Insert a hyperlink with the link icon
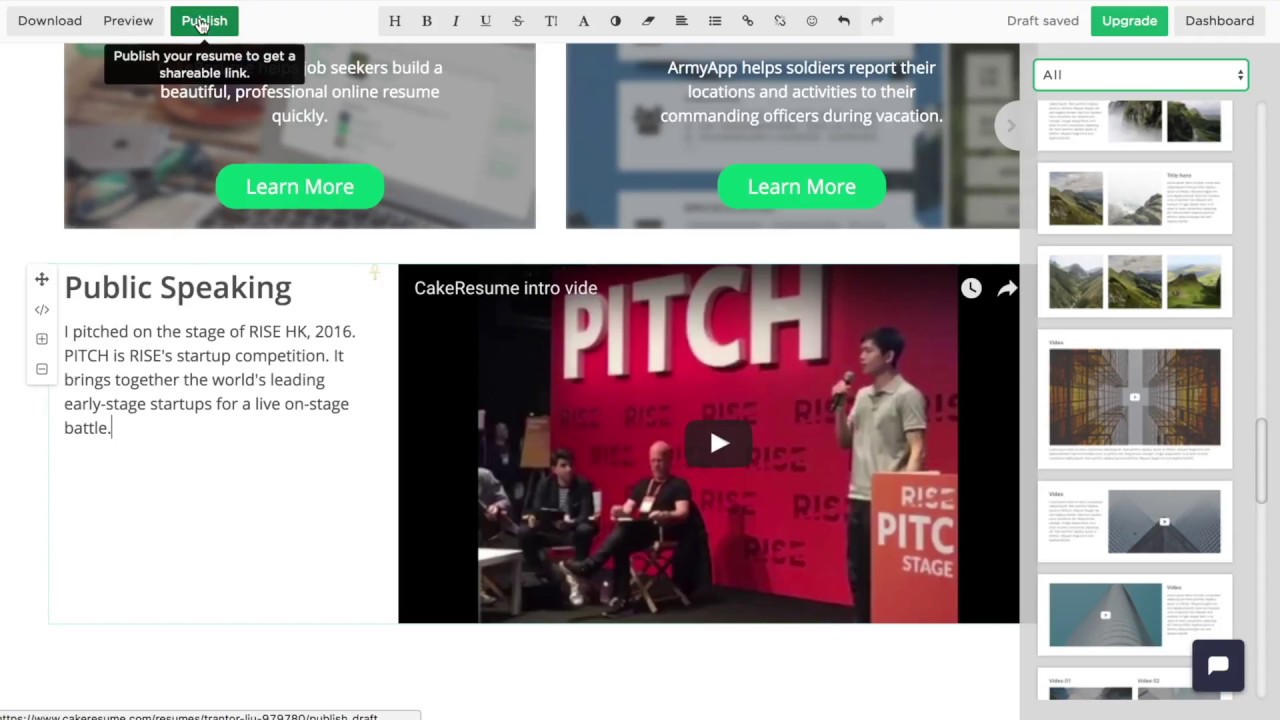The image size is (1280, 720). 747,21
